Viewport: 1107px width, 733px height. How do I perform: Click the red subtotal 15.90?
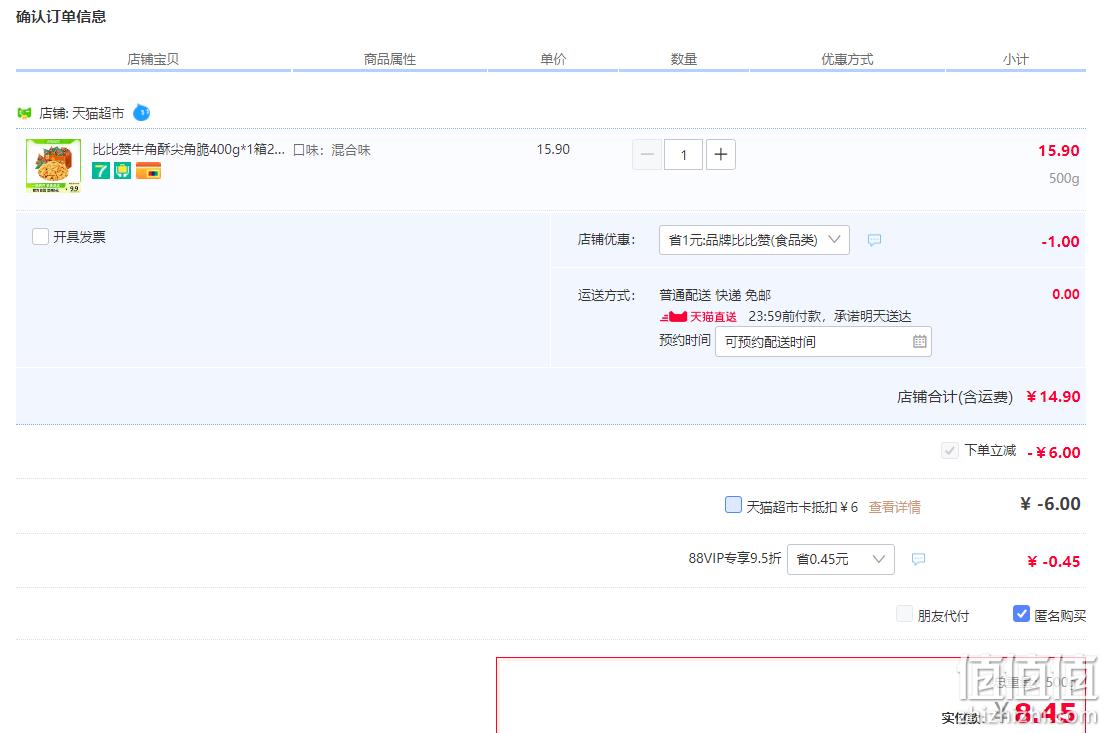coord(1058,150)
